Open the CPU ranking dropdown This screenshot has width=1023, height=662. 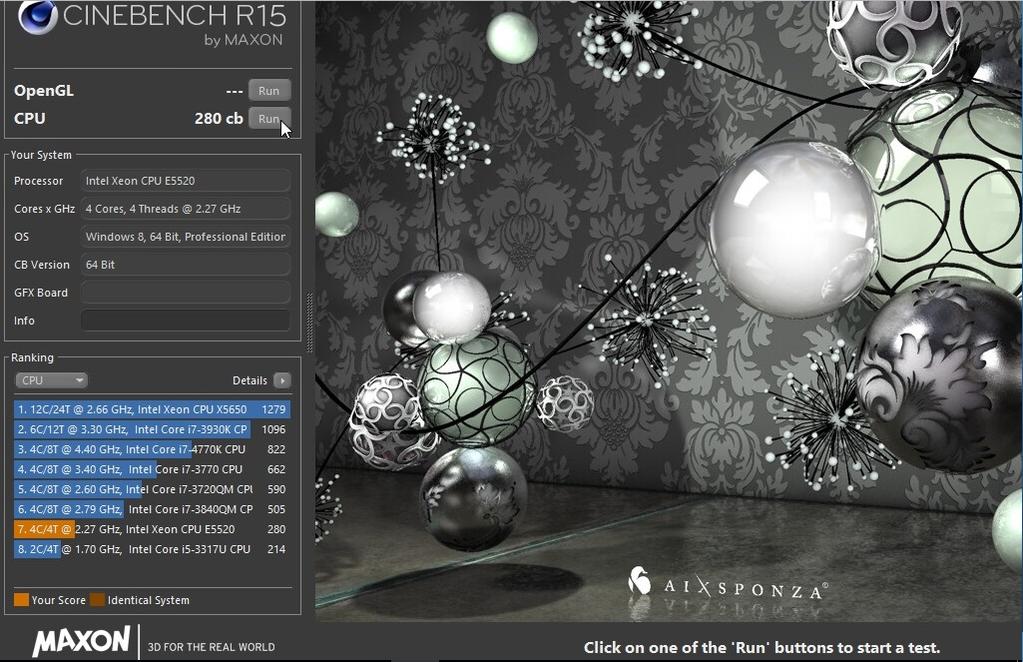(51, 380)
